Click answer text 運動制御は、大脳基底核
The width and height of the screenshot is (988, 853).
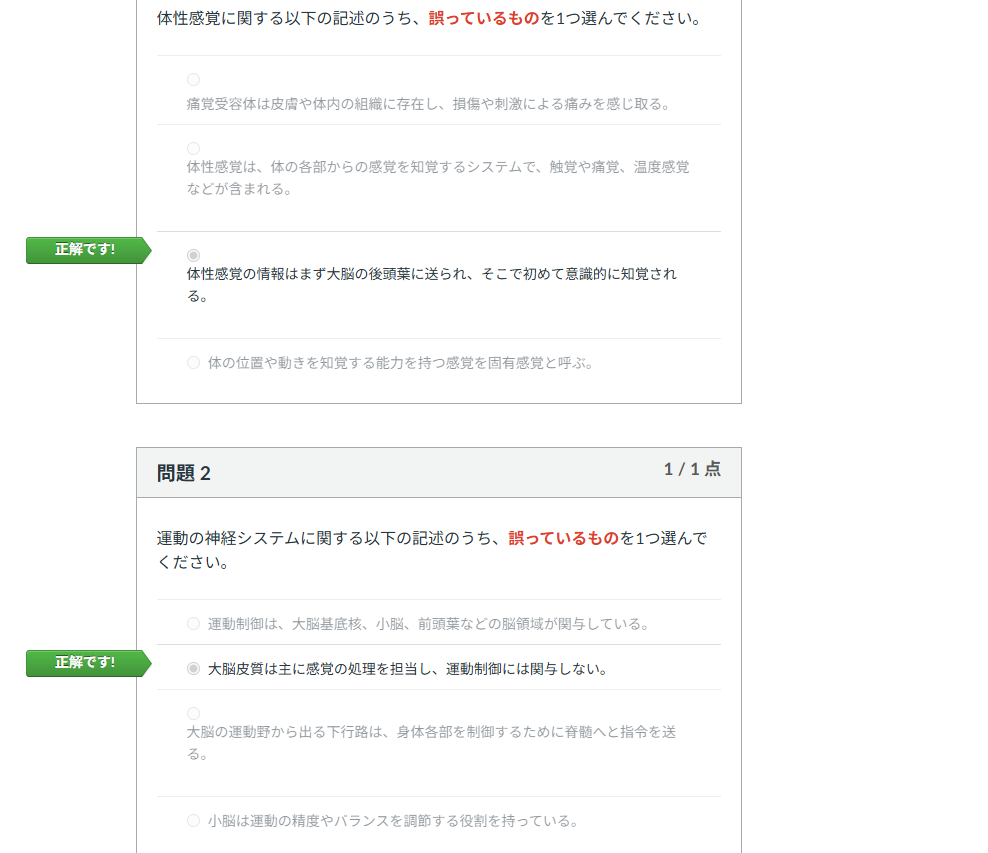pyautogui.click(x=428, y=624)
